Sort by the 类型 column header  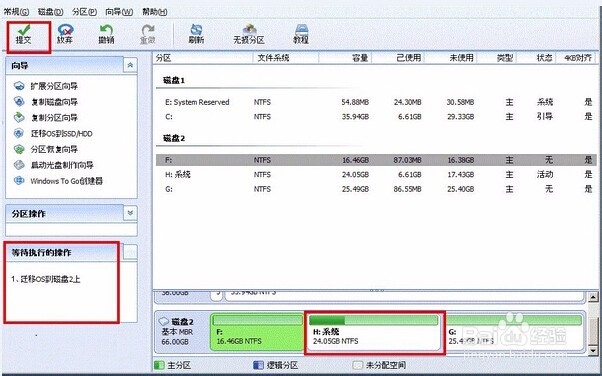(497, 58)
